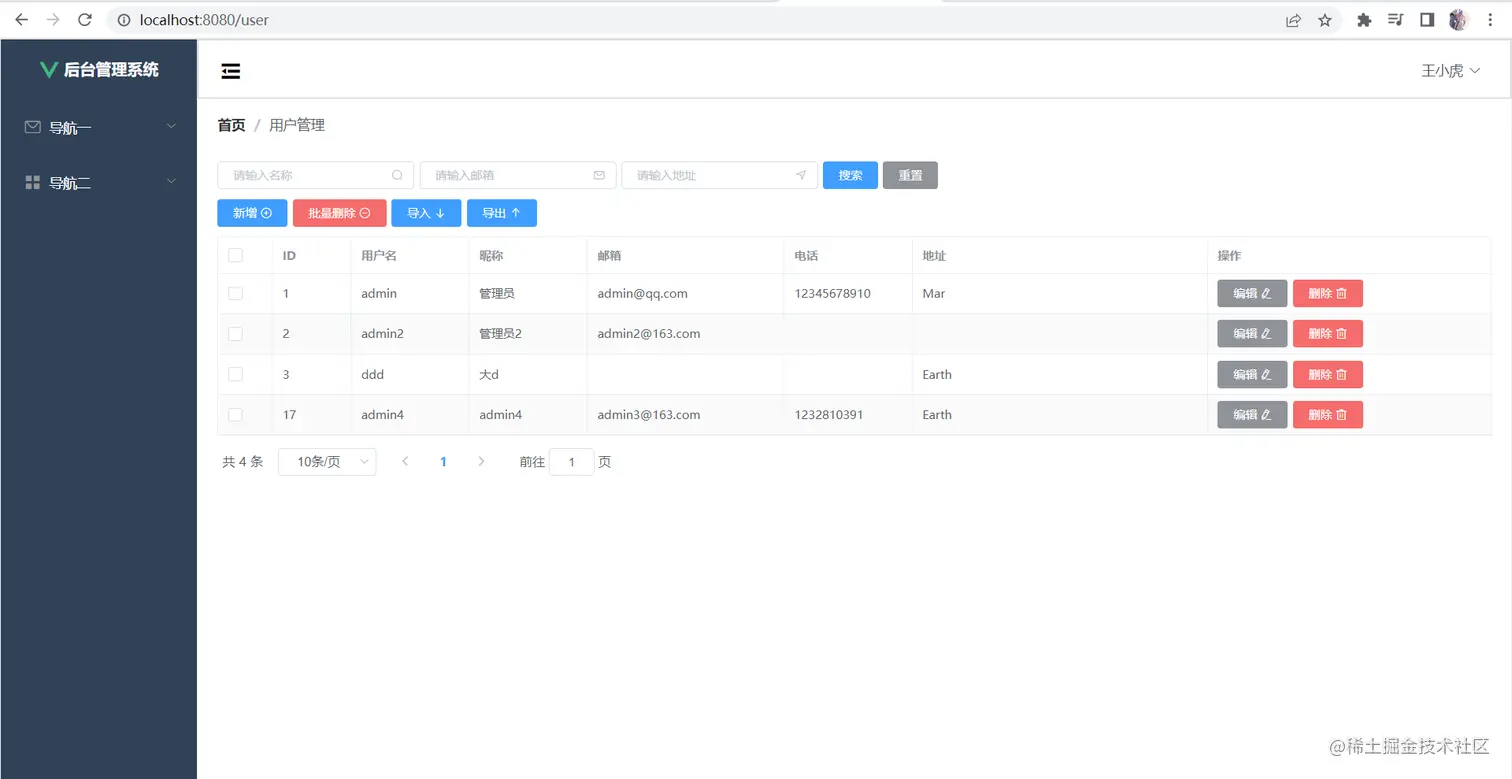The image size is (1512, 779).
Task: Check the row checkbox for user admin2
Action: [x=235, y=334]
